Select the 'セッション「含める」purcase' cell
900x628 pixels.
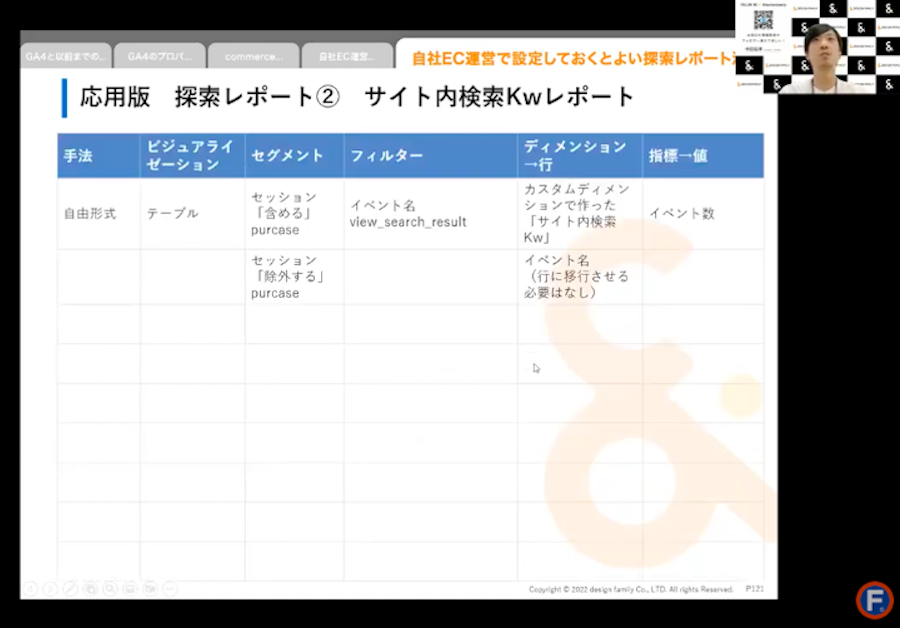[294, 214]
